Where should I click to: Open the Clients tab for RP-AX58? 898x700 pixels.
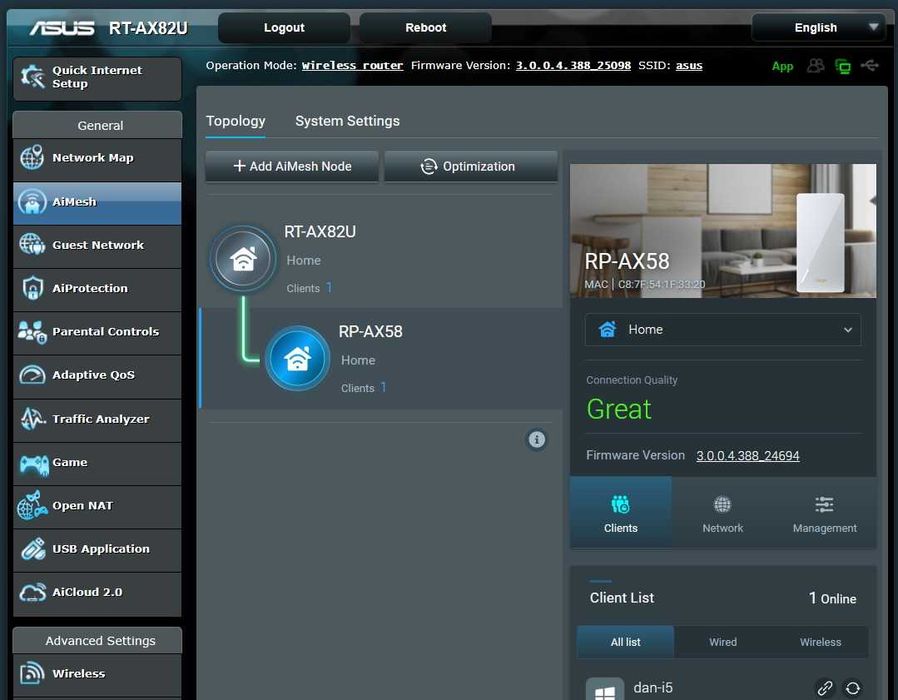[620, 513]
